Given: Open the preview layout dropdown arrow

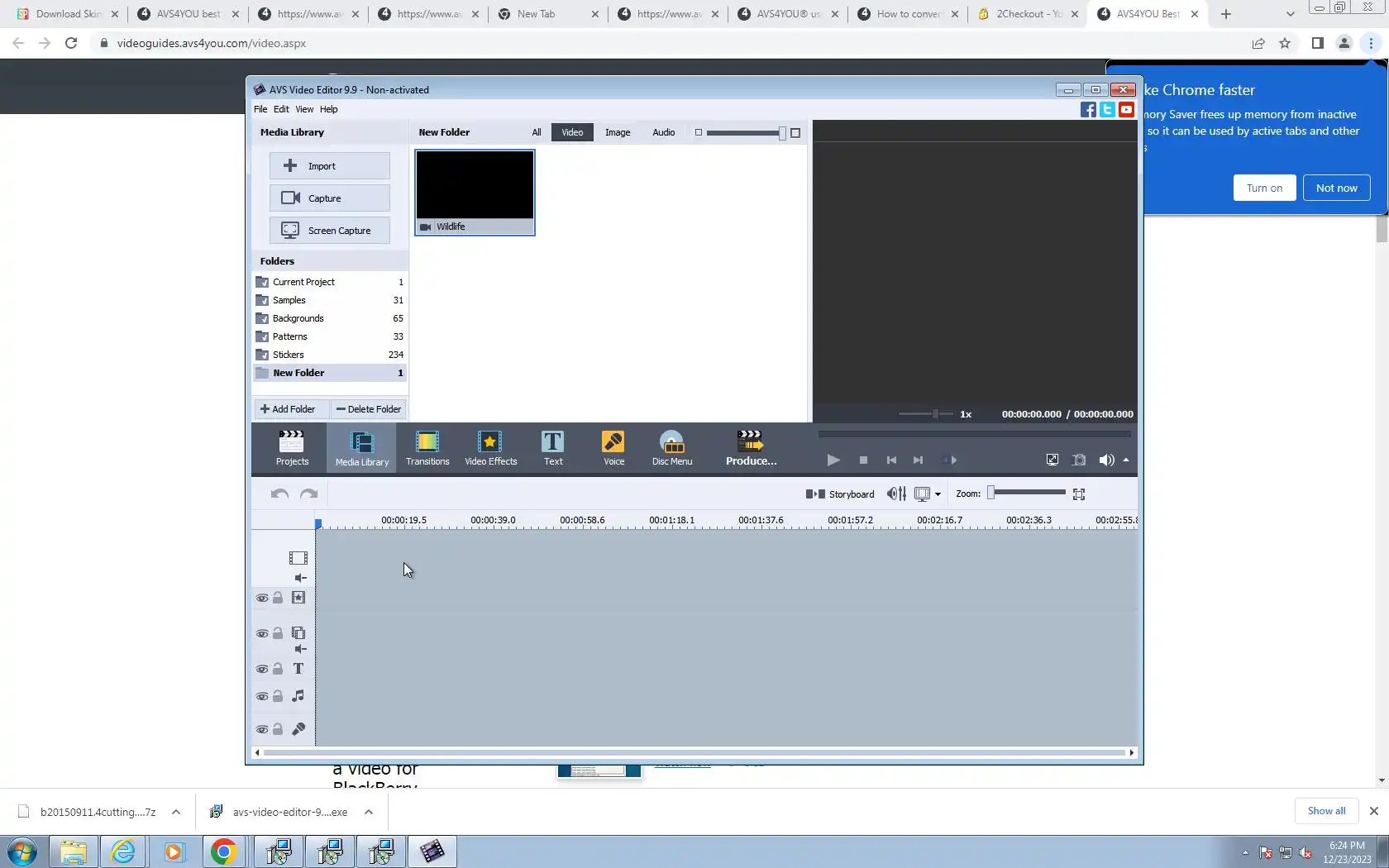Looking at the screenshot, I should 938,494.
